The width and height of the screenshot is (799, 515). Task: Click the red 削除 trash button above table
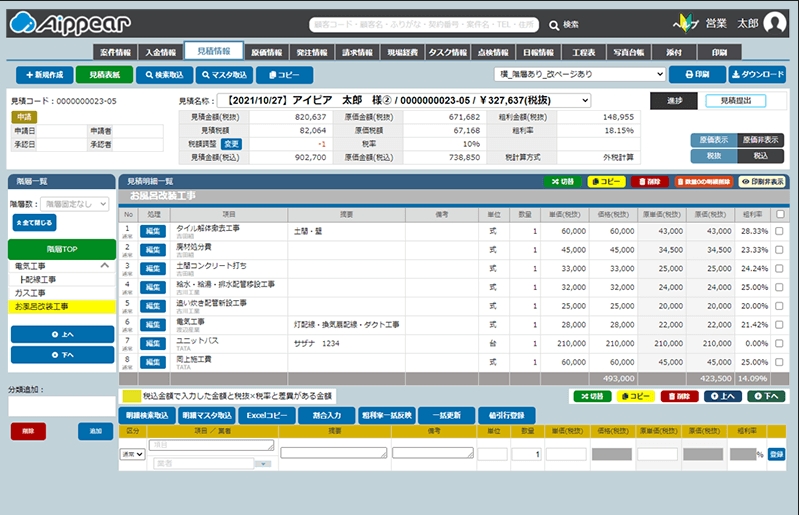647,182
